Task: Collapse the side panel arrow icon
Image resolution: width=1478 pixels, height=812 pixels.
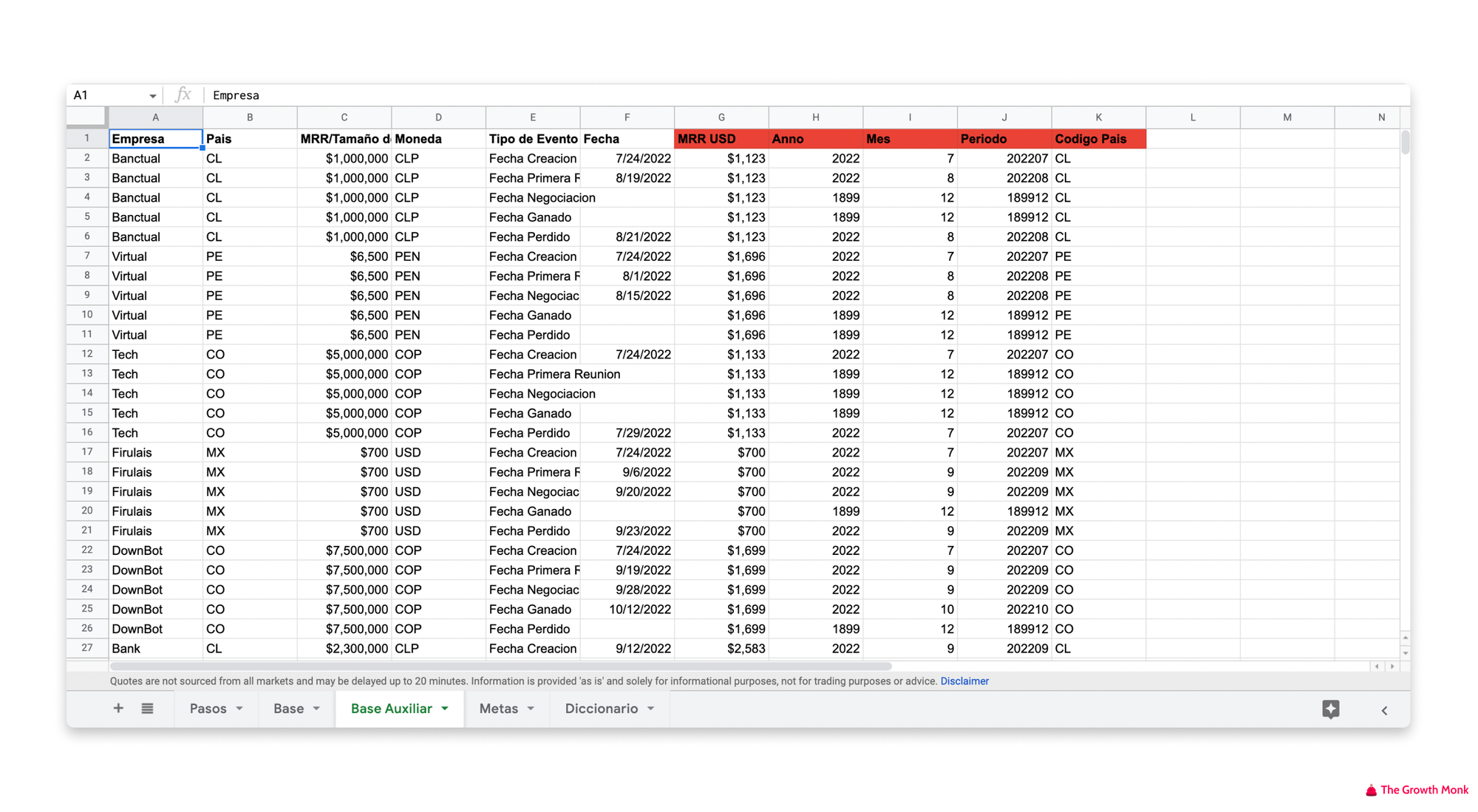Action: [x=1384, y=710]
